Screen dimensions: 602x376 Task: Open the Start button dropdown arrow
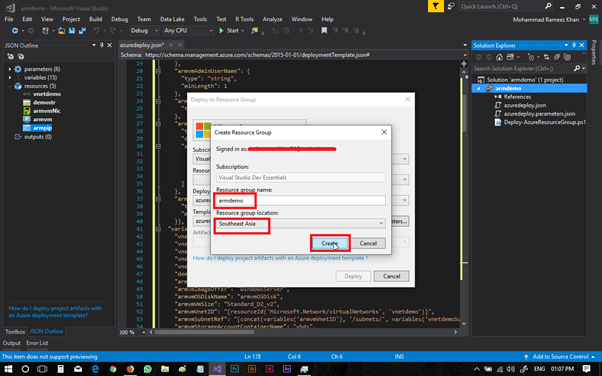click(x=243, y=31)
